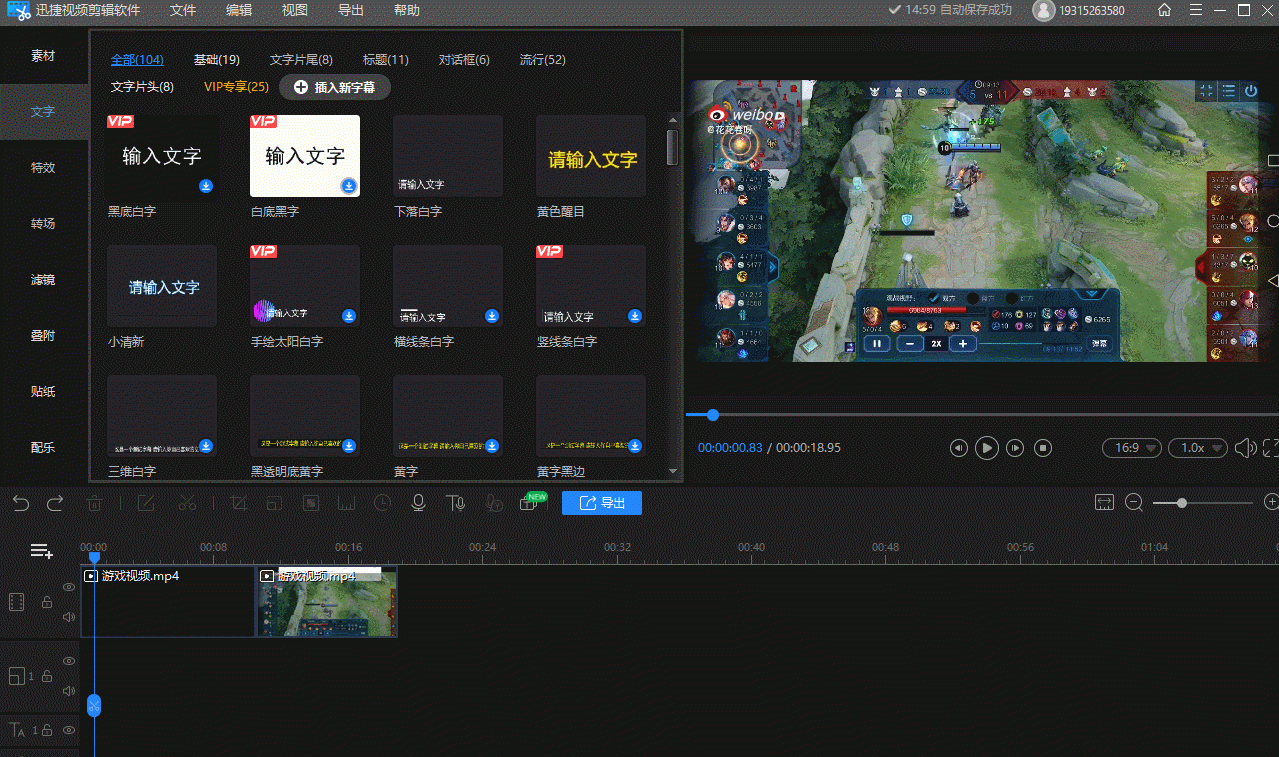Open the 文件 menu
The width and height of the screenshot is (1279, 757).
183,11
